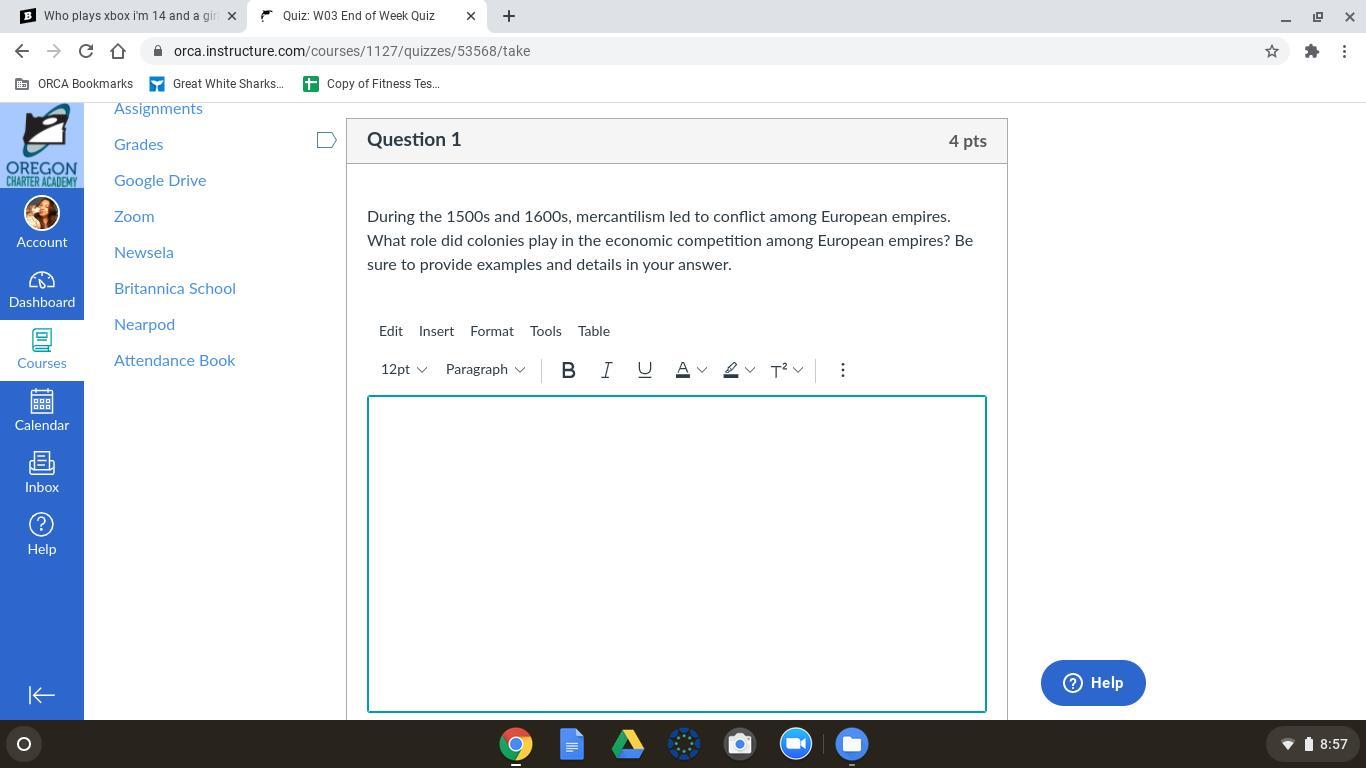Screen dimensions: 1366x768
Task: Click the floating Help button
Action: 1093,683
